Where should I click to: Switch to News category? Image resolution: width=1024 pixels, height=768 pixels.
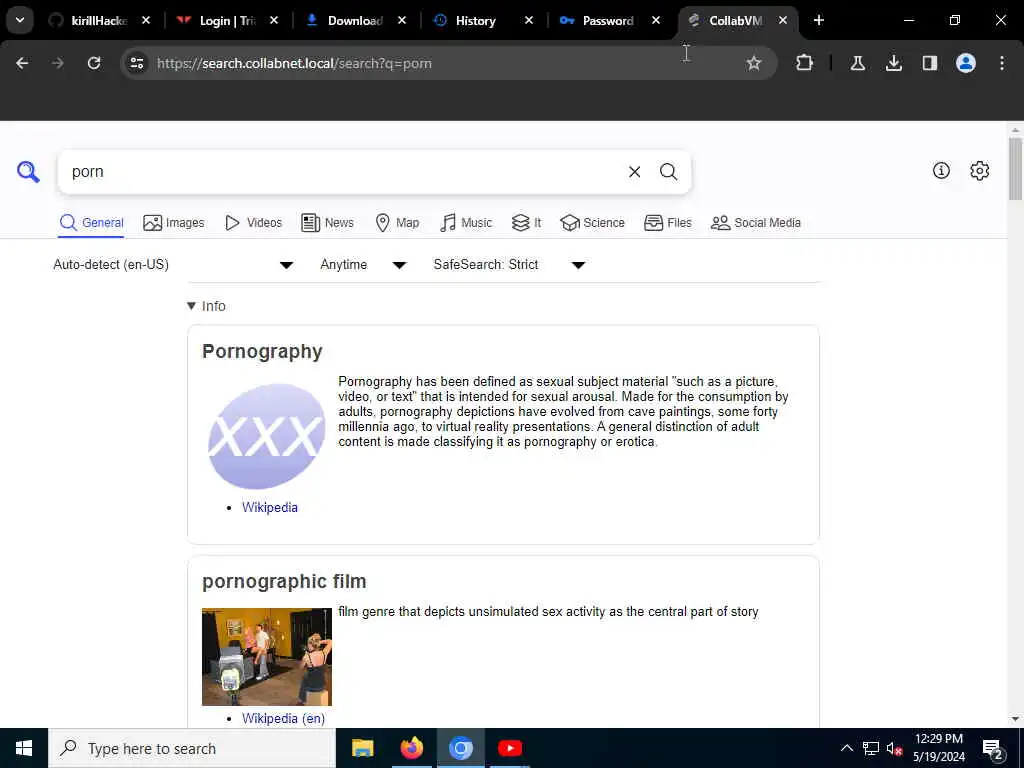[x=327, y=223]
